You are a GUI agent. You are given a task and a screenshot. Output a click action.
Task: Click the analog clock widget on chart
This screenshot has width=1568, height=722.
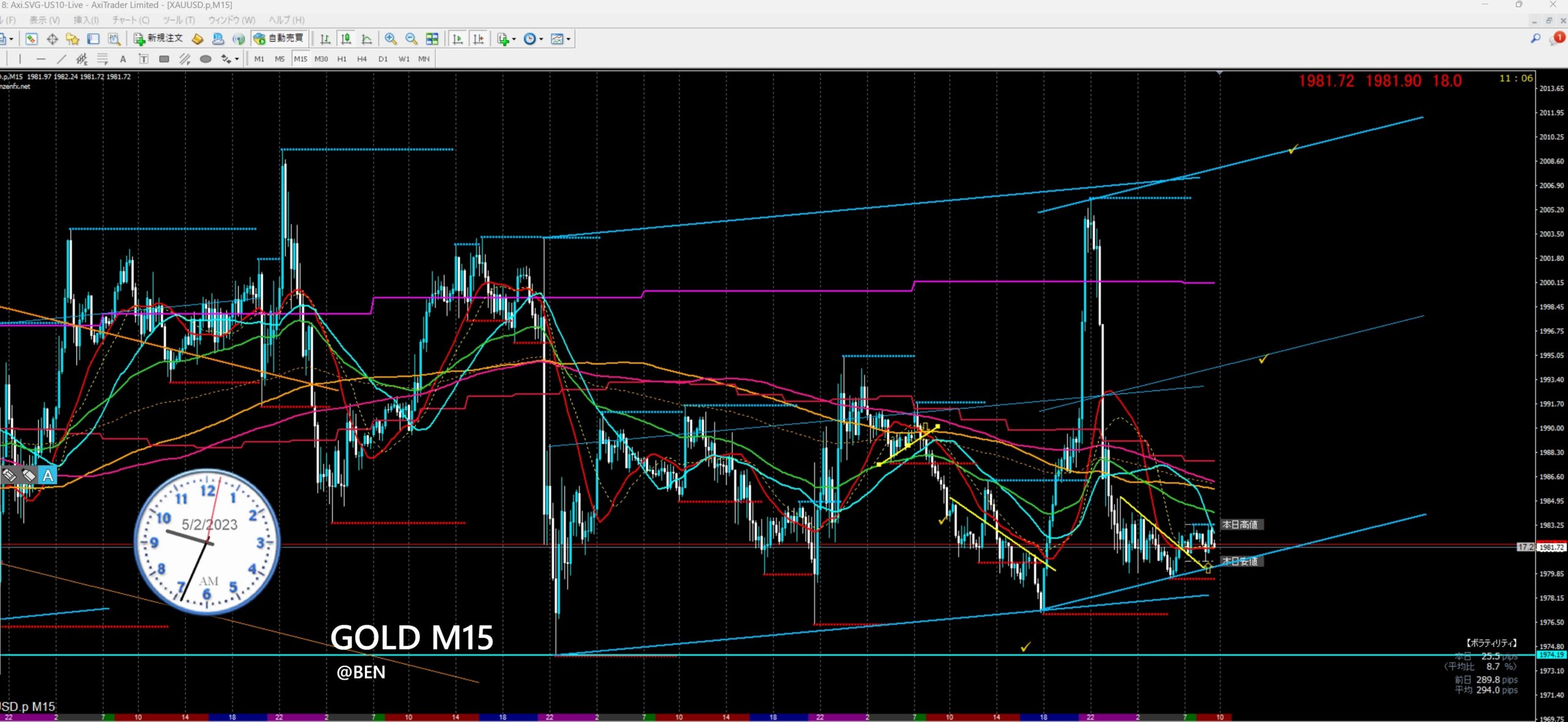[207, 542]
